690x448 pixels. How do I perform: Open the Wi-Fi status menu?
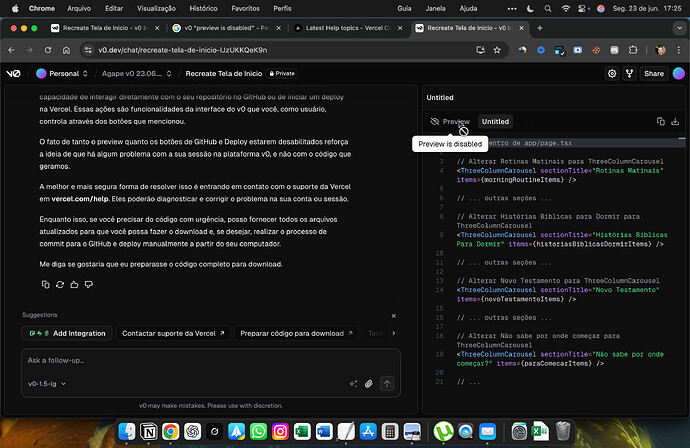(x=565, y=8)
